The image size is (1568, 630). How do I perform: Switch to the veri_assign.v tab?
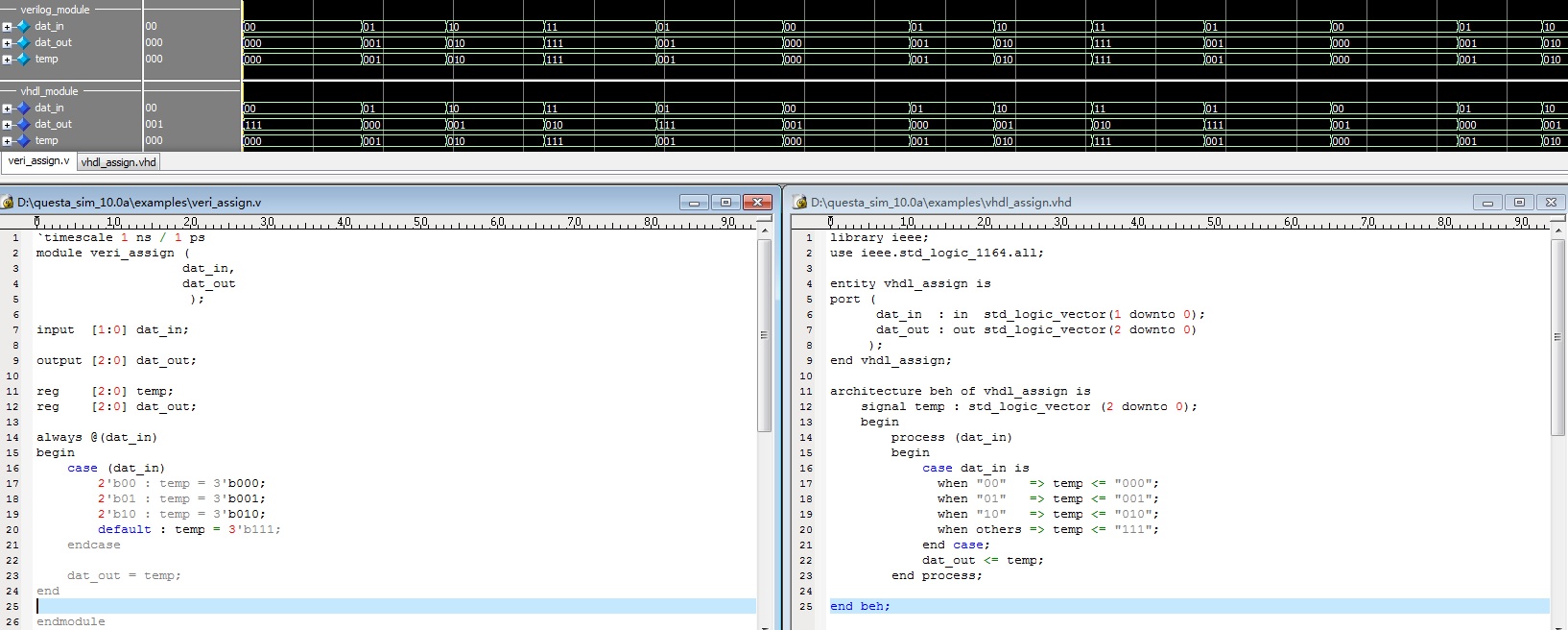[x=38, y=161]
